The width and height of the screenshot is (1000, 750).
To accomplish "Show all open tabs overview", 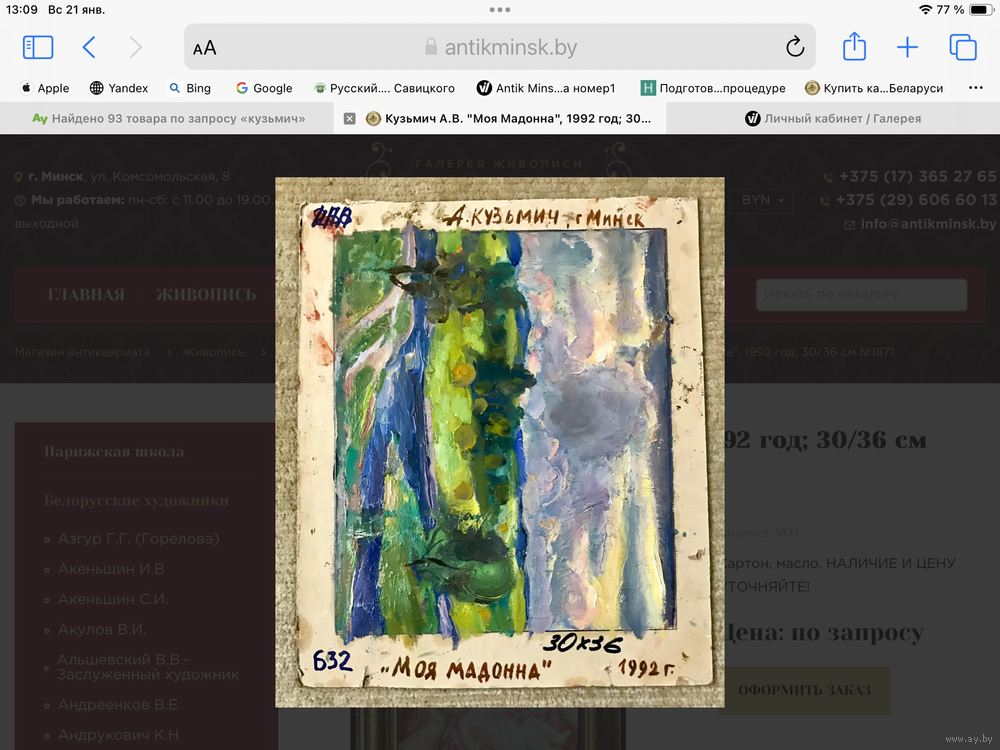I will point(962,47).
